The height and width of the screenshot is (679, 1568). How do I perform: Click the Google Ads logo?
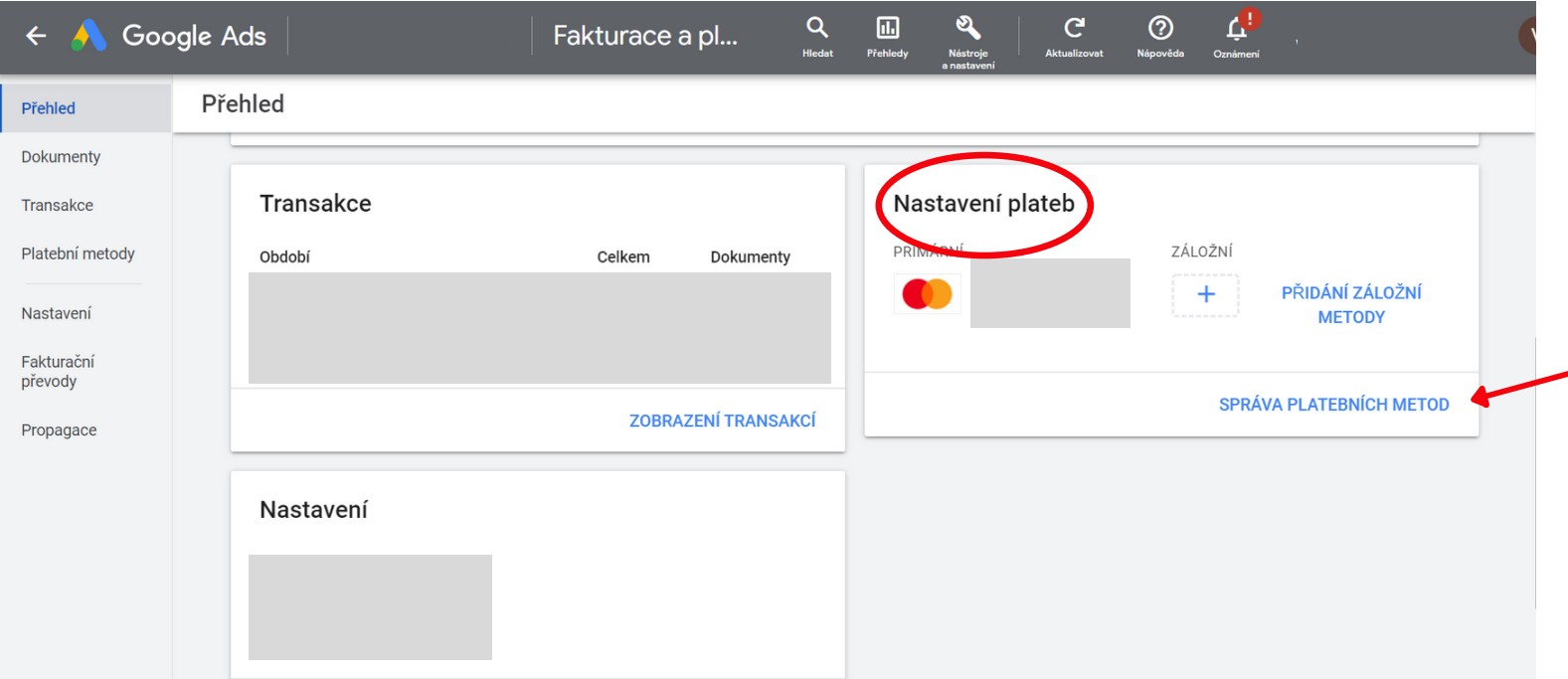(x=89, y=36)
